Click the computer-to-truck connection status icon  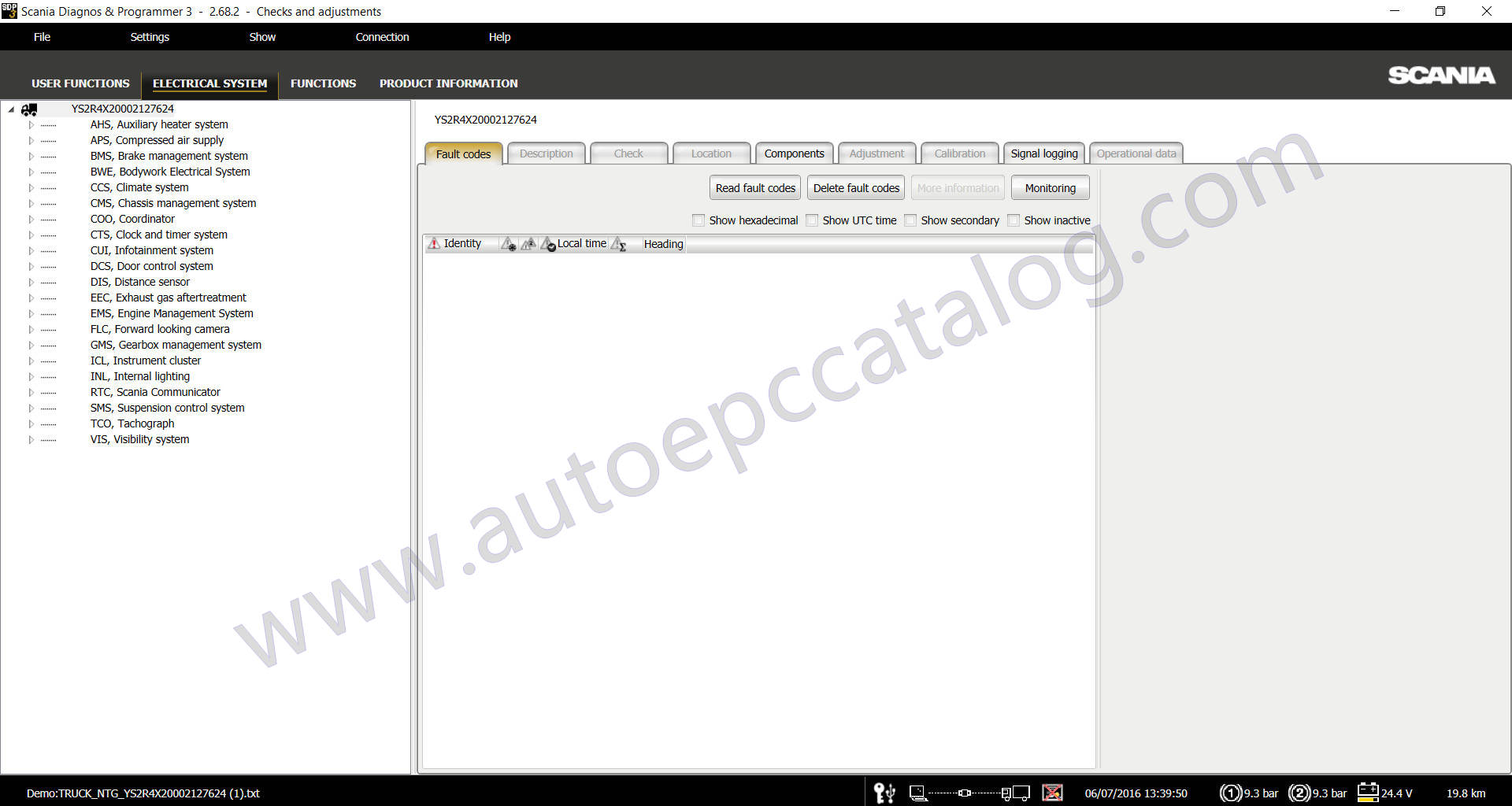coord(969,793)
